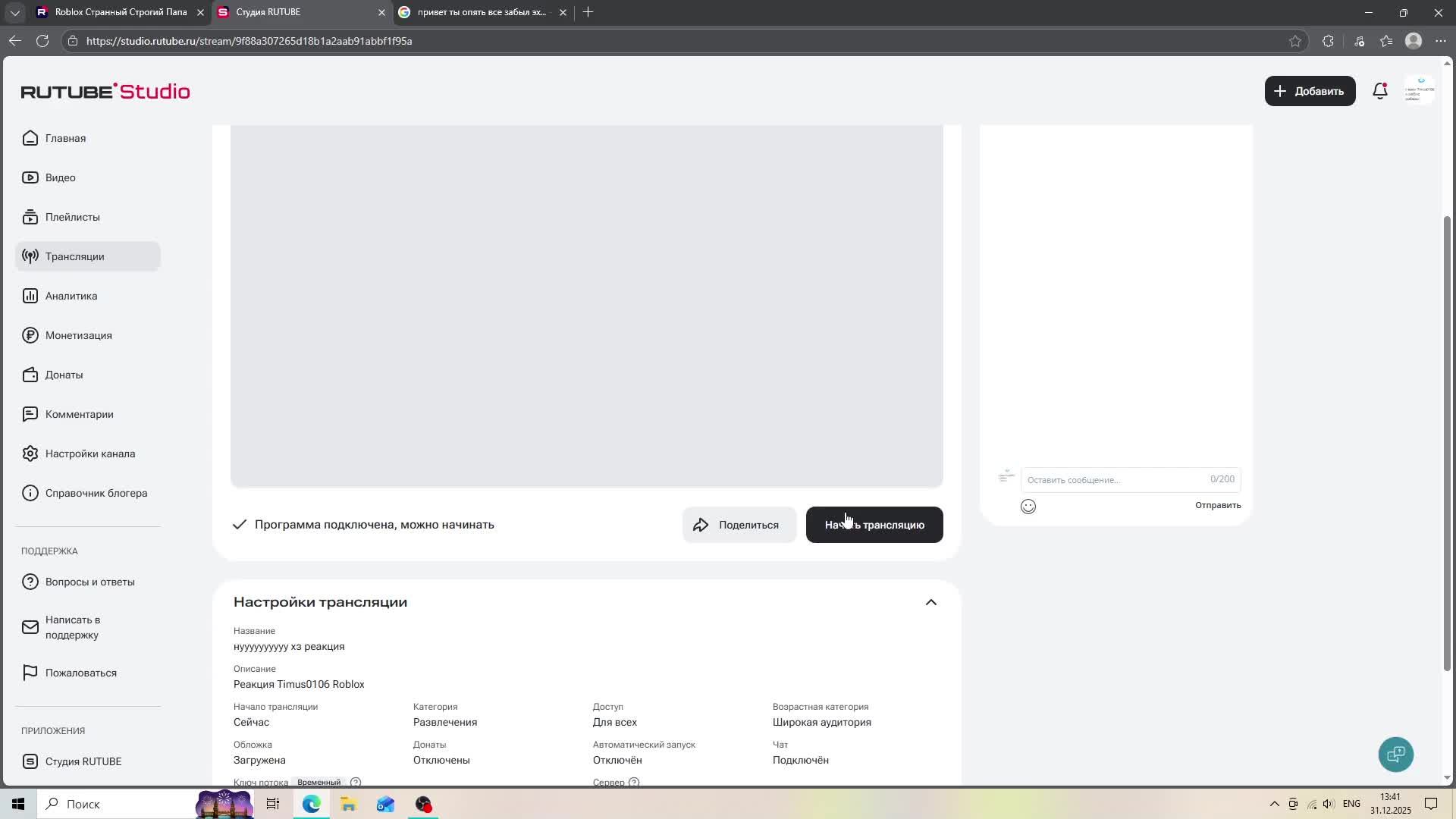Open Аналитика from sidebar
Image resolution: width=1456 pixels, height=819 pixels.
click(71, 296)
